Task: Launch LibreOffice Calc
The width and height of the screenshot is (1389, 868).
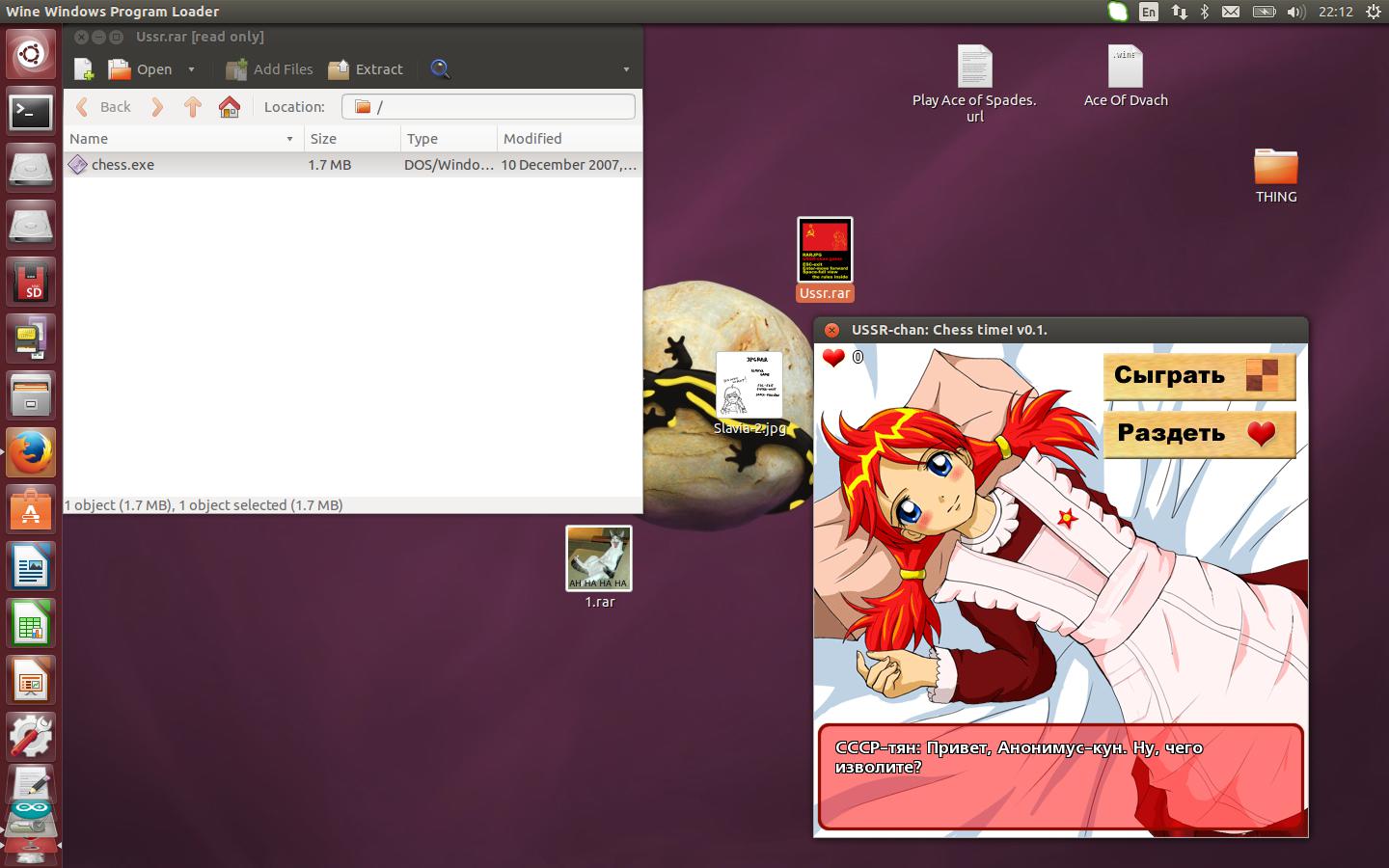Action: click(x=31, y=623)
